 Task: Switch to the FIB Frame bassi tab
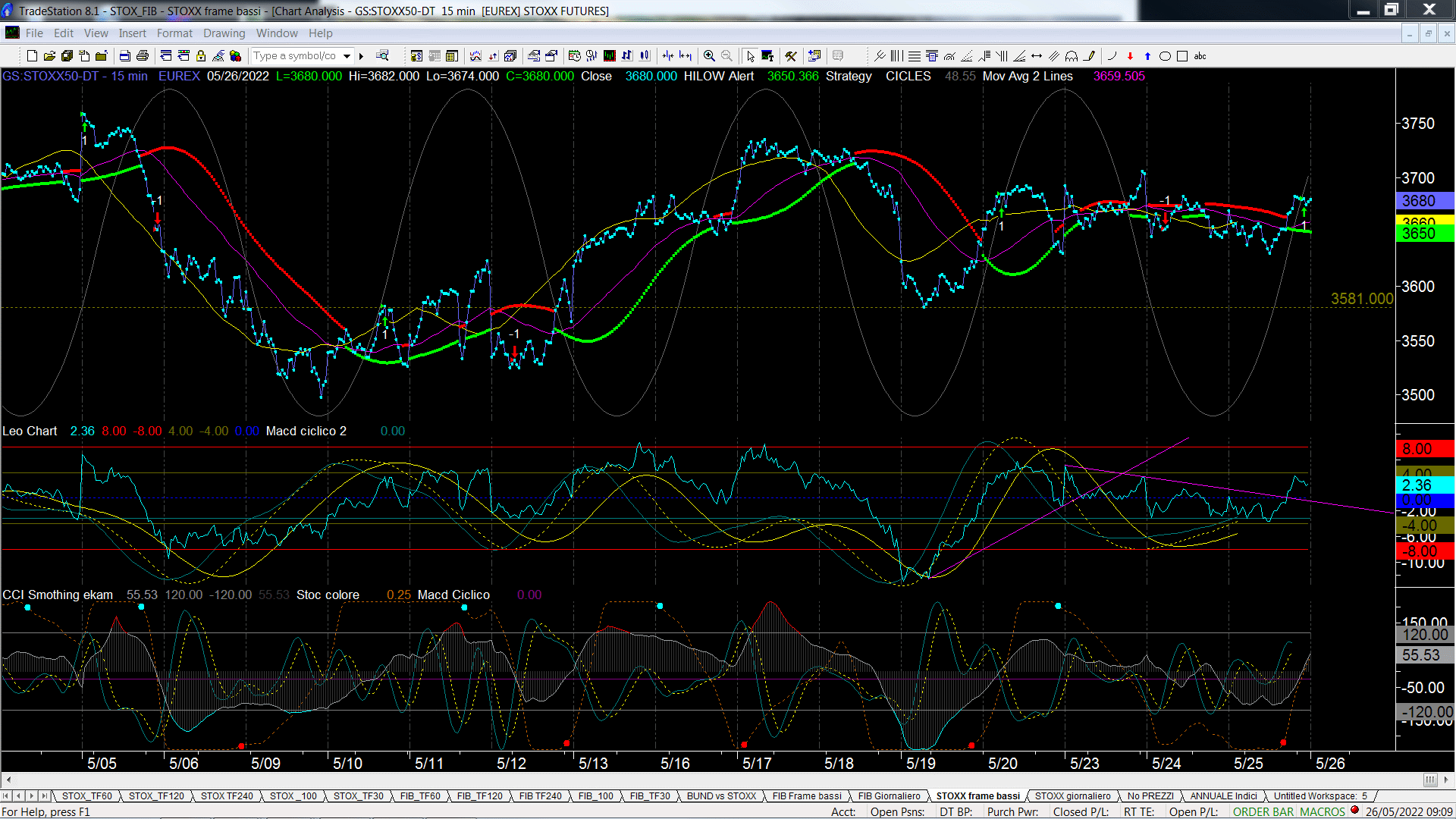[807, 796]
